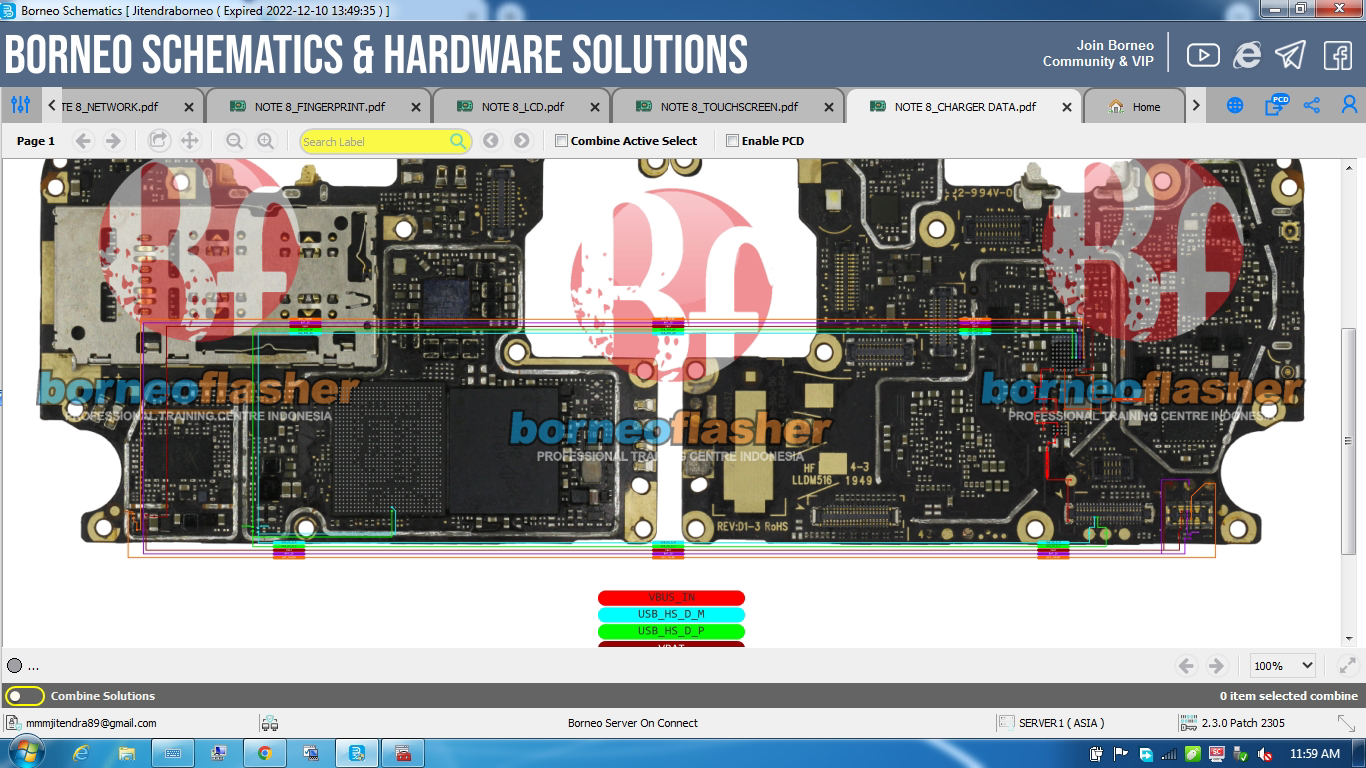
Task: Switch to NOTE 8_LCD.pdf tab
Action: tap(522, 107)
